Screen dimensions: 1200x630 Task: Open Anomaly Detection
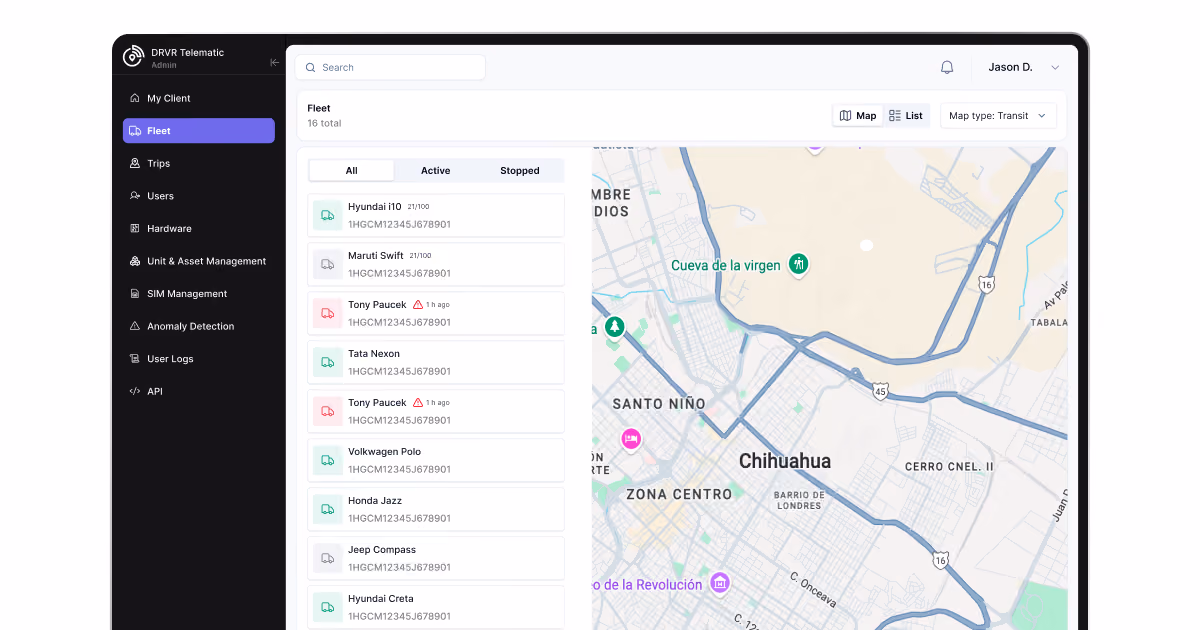[x=198, y=326]
